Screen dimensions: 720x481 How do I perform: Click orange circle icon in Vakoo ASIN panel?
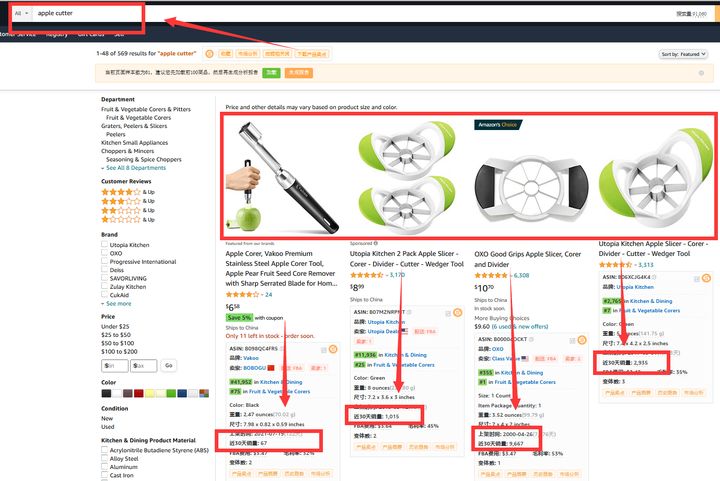[333, 349]
